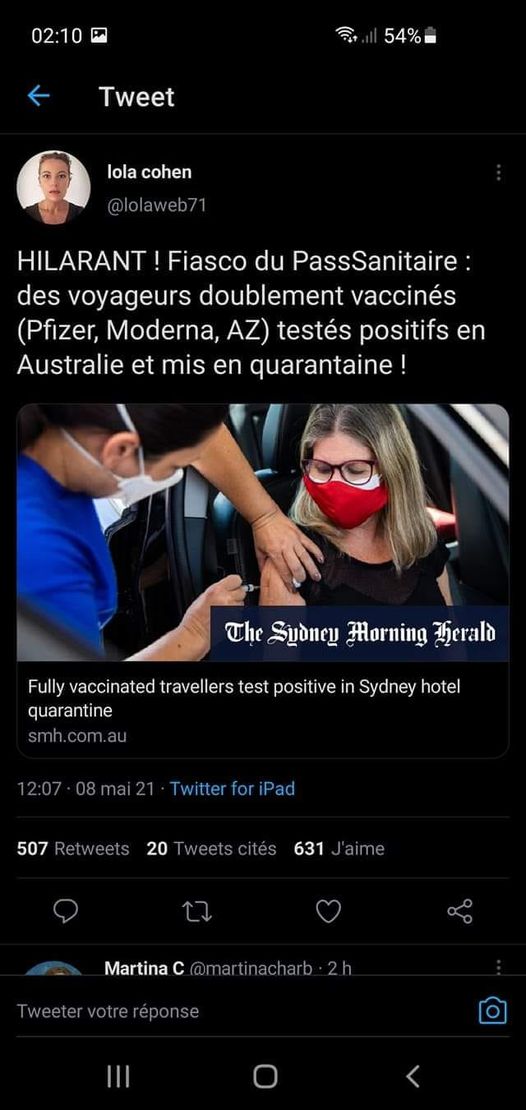
Task: View the 631 J'aime list
Action: click(x=339, y=848)
